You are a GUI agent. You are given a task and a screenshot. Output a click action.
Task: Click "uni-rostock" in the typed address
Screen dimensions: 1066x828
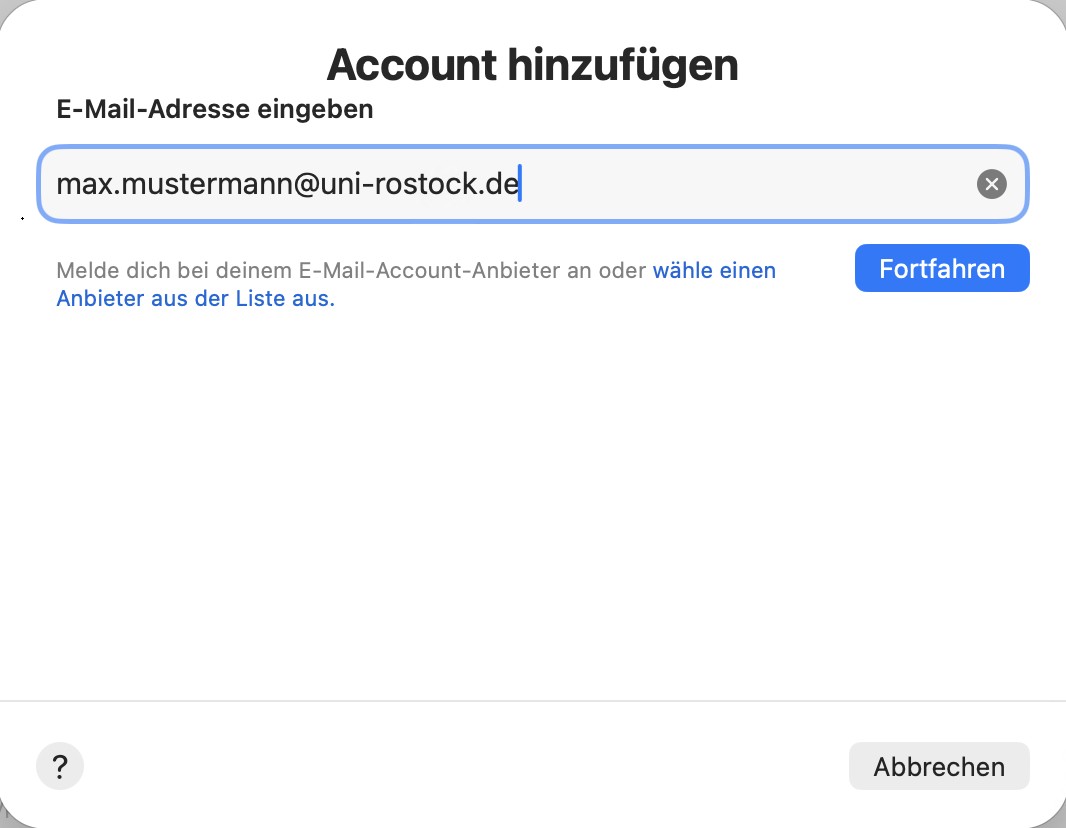[x=395, y=185]
